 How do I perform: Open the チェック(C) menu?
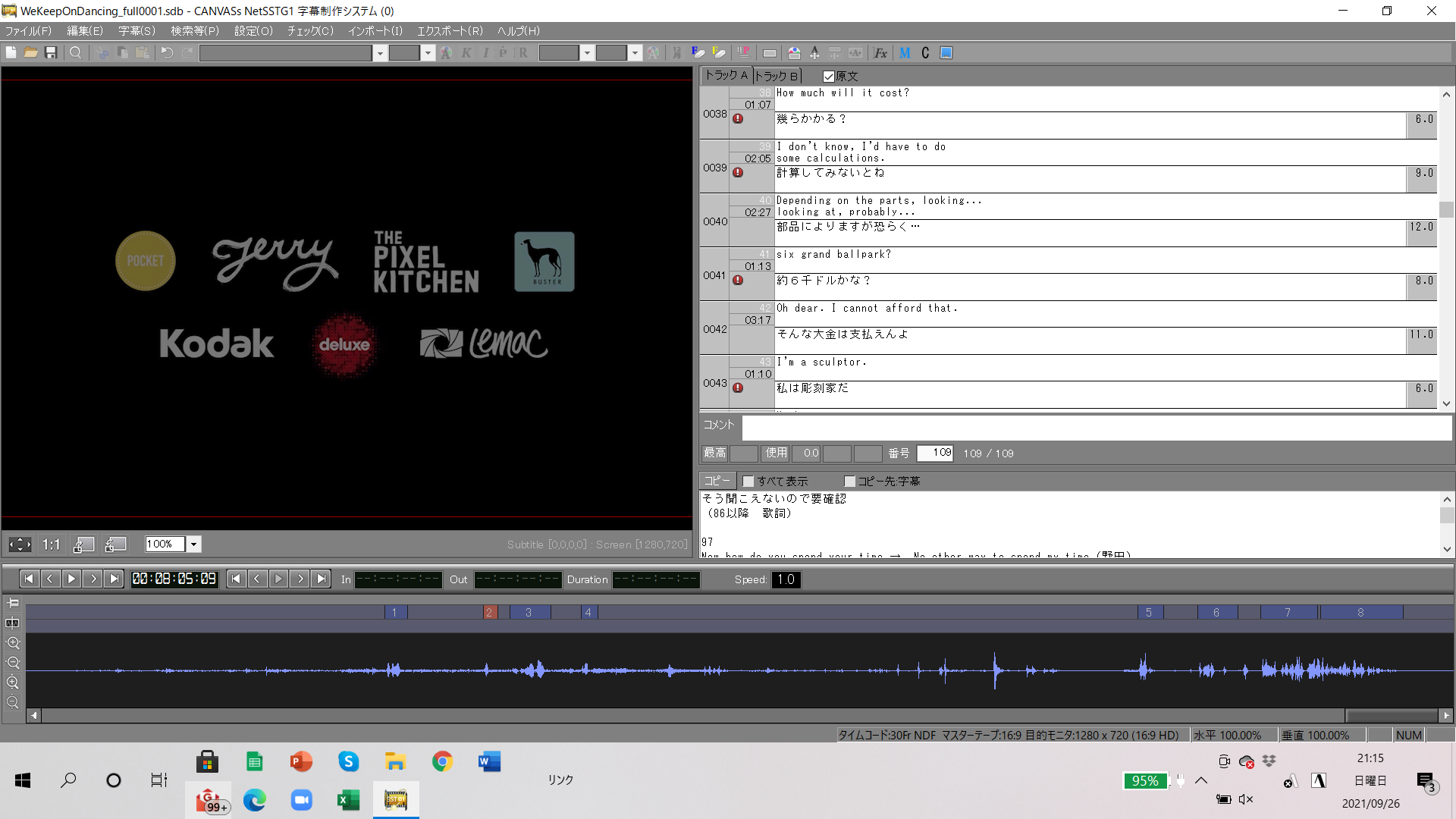(x=310, y=31)
